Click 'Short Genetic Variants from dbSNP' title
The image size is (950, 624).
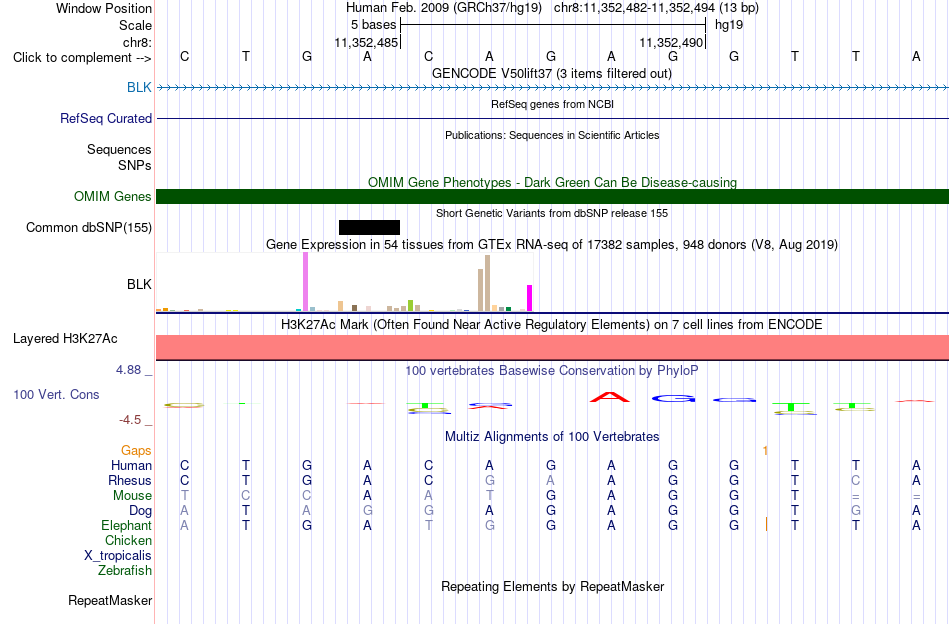[552, 213]
